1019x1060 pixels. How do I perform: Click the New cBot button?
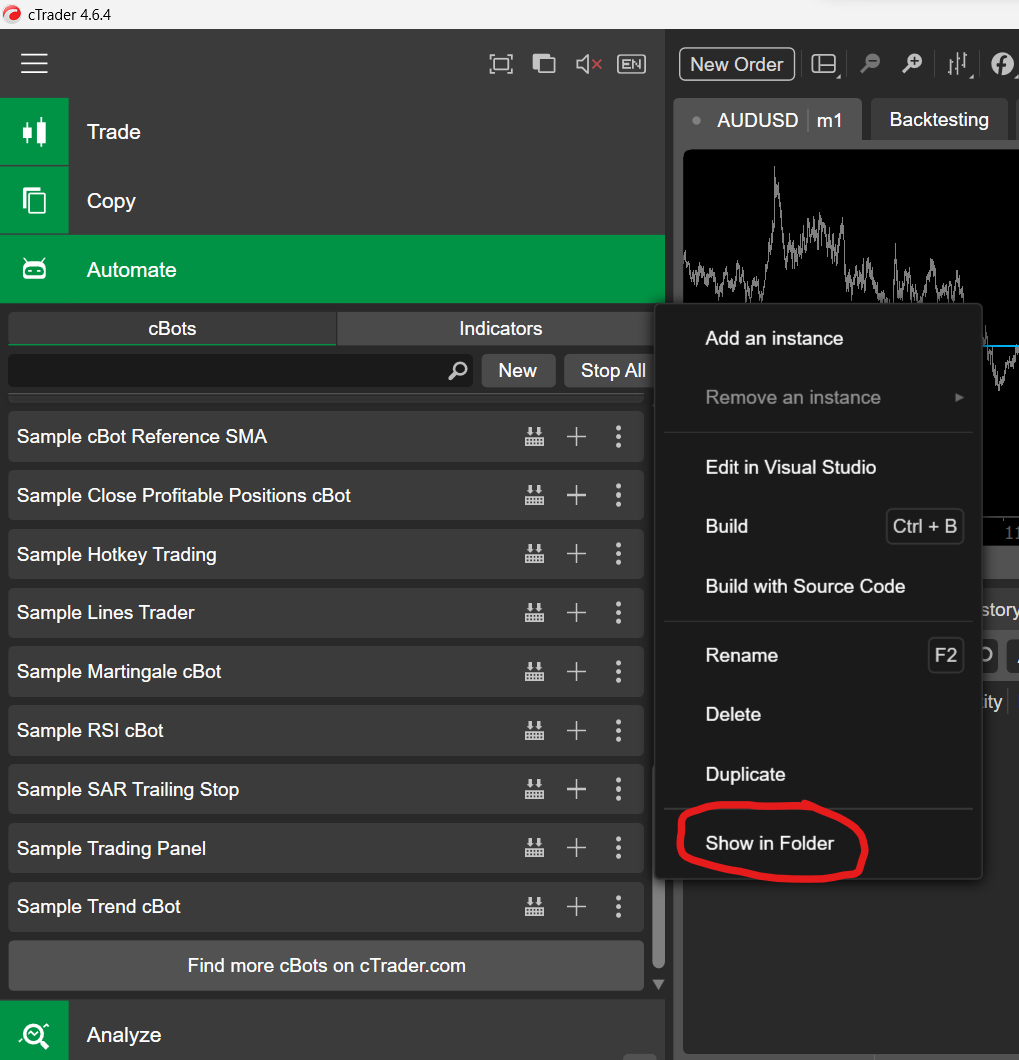[518, 370]
